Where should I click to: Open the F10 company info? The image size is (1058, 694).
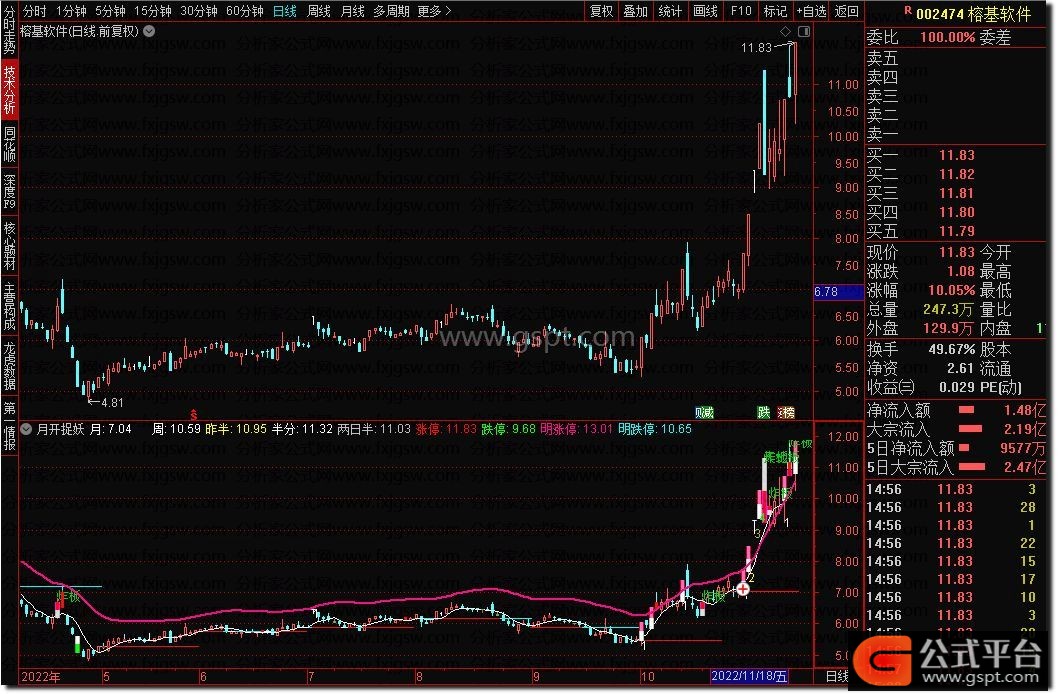pyautogui.click(x=741, y=11)
